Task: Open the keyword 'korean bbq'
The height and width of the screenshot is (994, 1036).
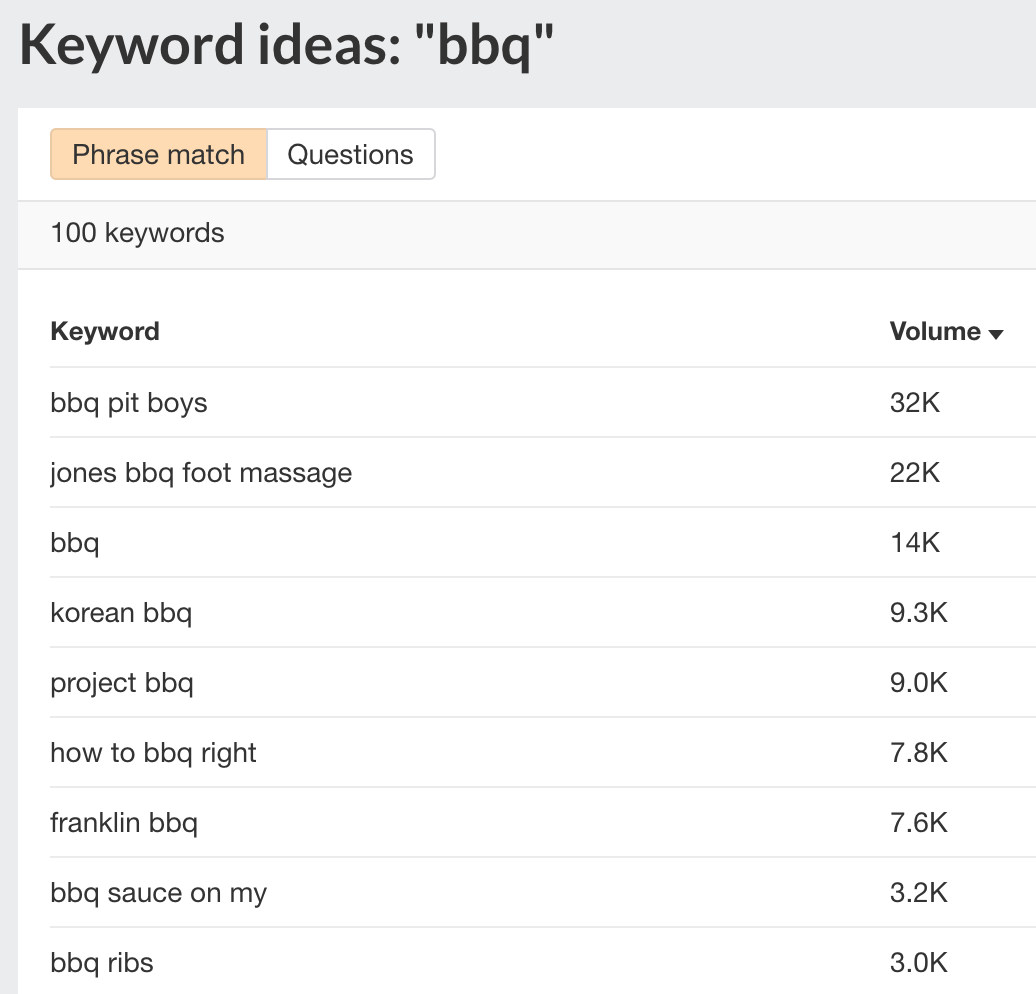Action: [x=121, y=613]
